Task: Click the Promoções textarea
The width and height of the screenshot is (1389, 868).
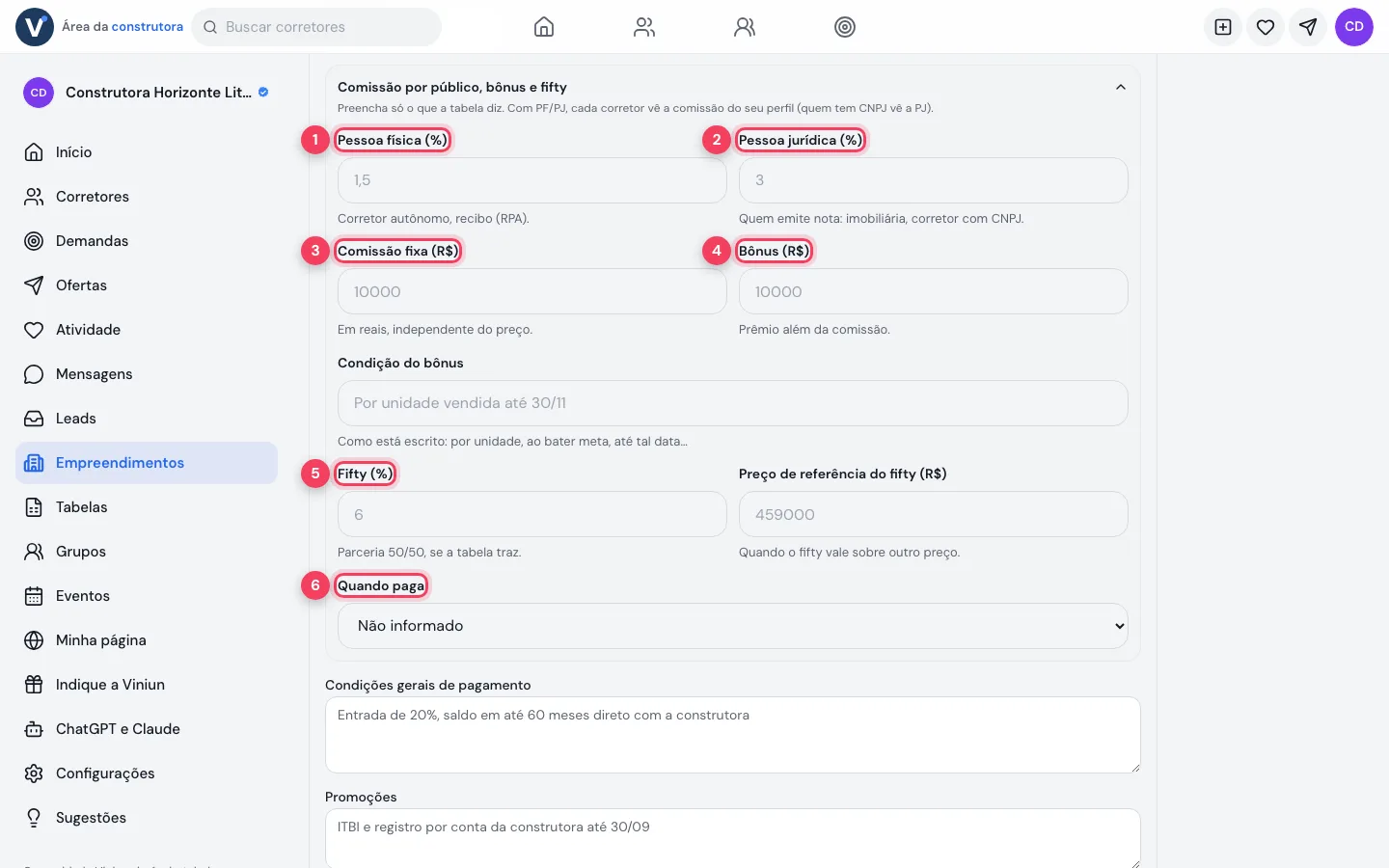Action: click(733, 839)
